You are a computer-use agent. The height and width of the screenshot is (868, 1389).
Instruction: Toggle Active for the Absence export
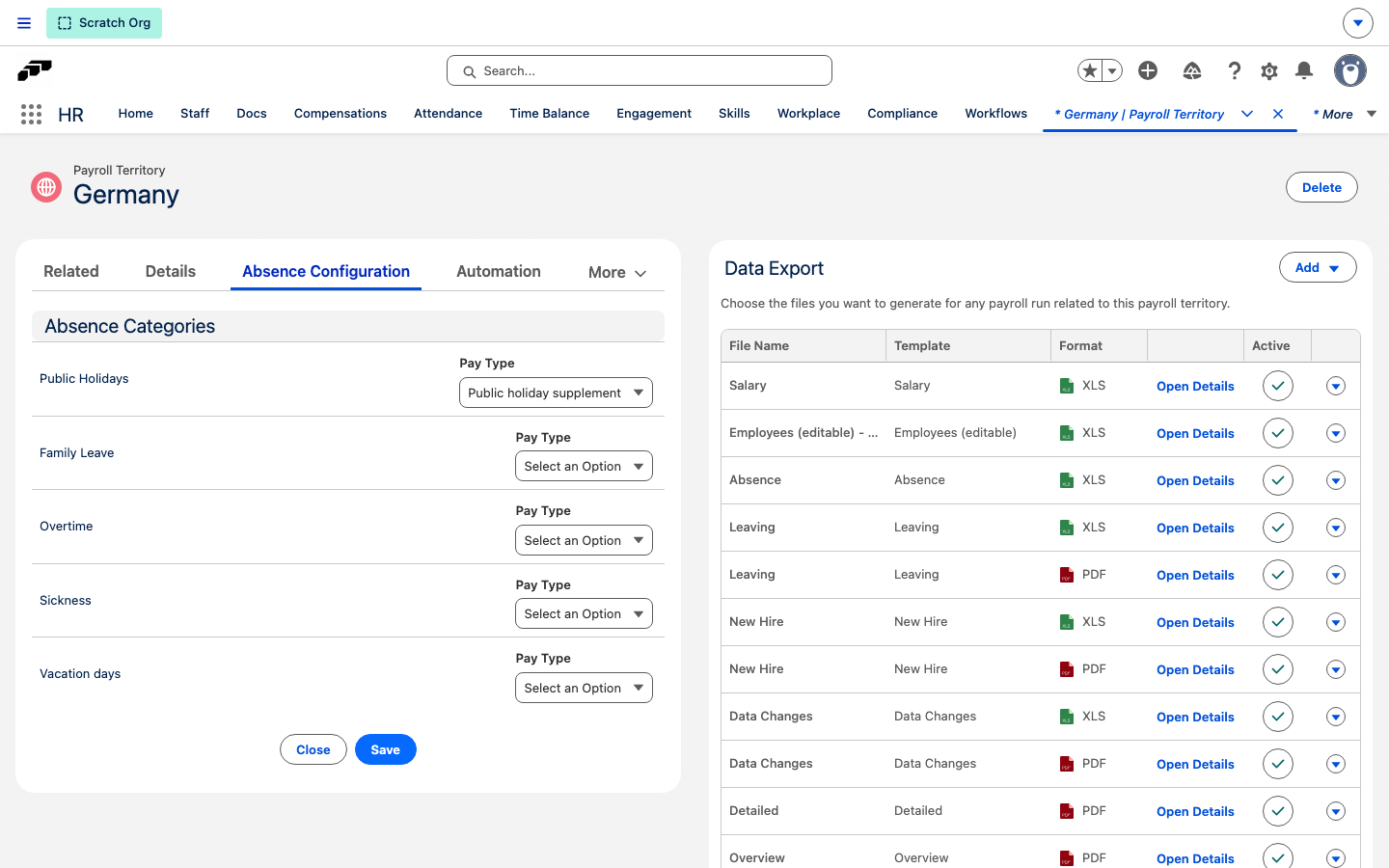click(1278, 480)
